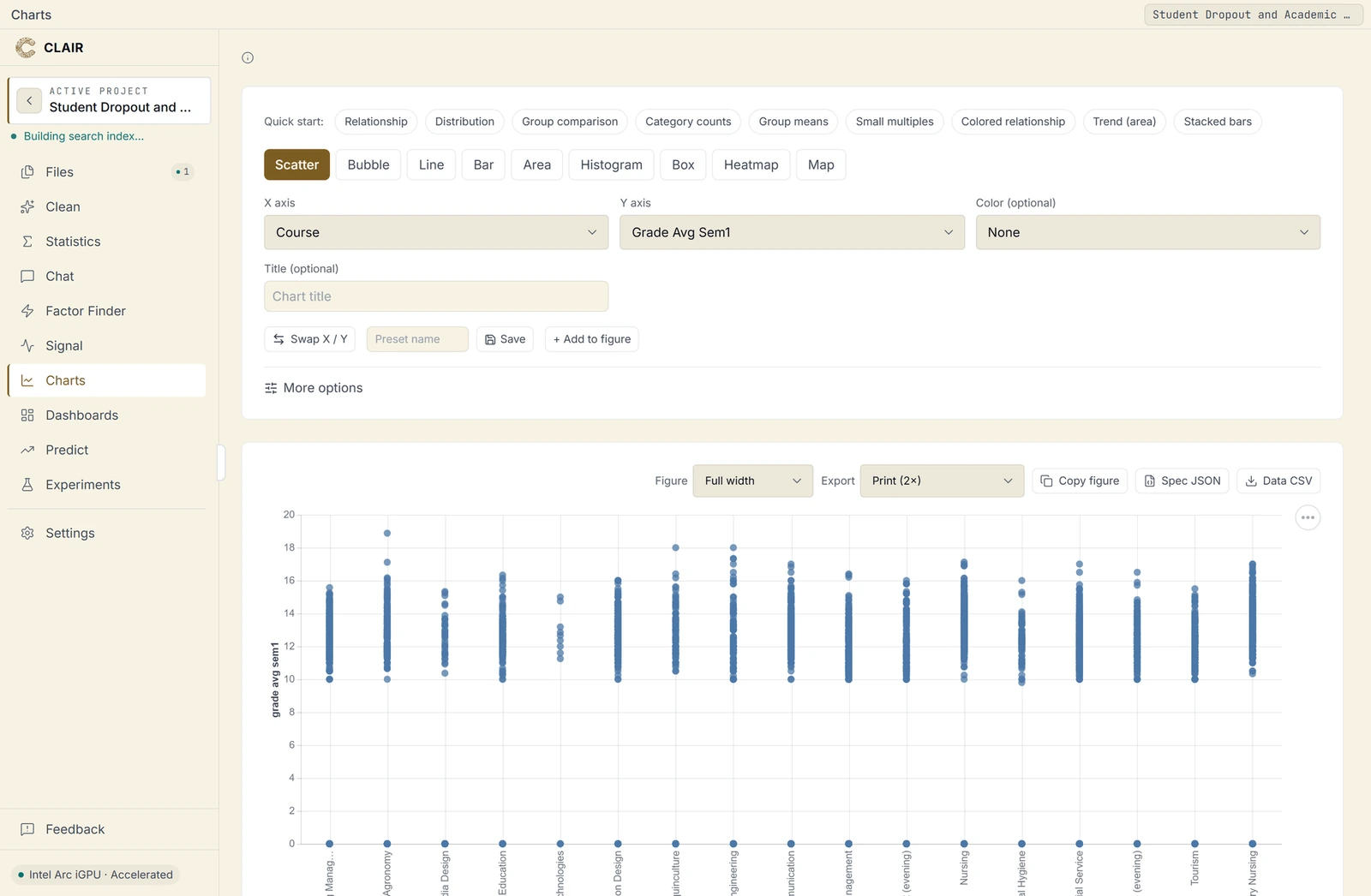Apply the Small multiples quick start
Image resolution: width=1371 pixels, height=896 pixels.
click(x=895, y=122)
